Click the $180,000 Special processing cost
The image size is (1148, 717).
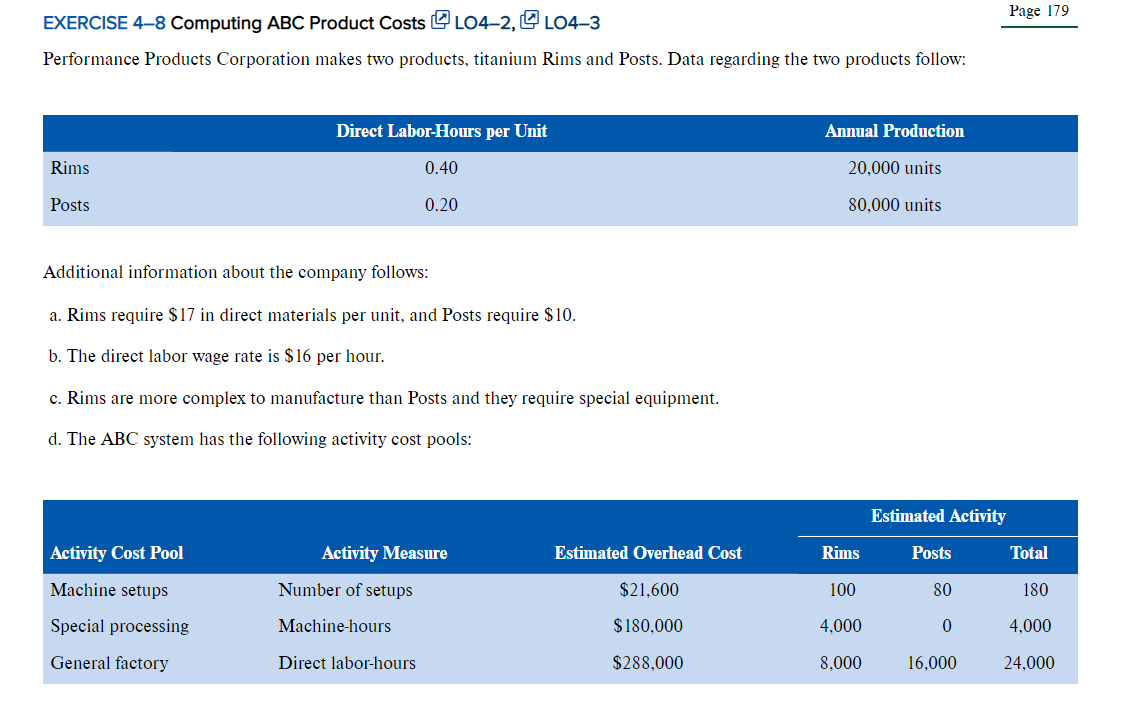[x=648, y=626]
